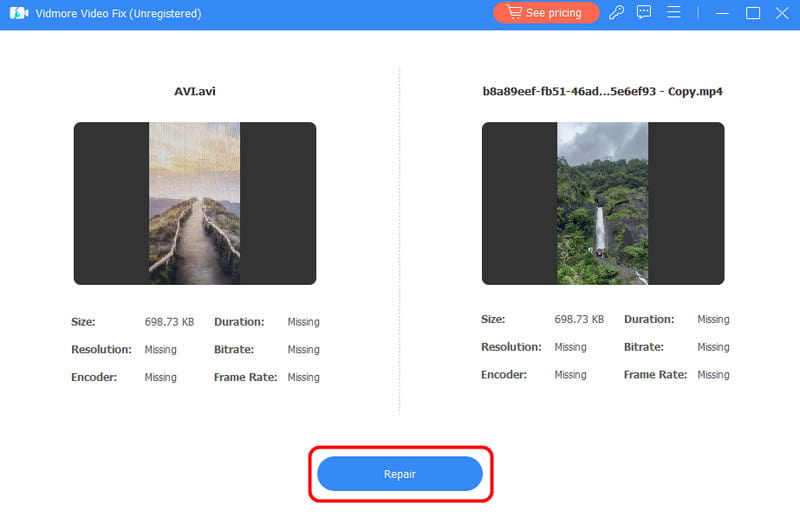Click the register key icon
Image resolution: width=800 pixels, height=517 pixels.
coord(617,13)
